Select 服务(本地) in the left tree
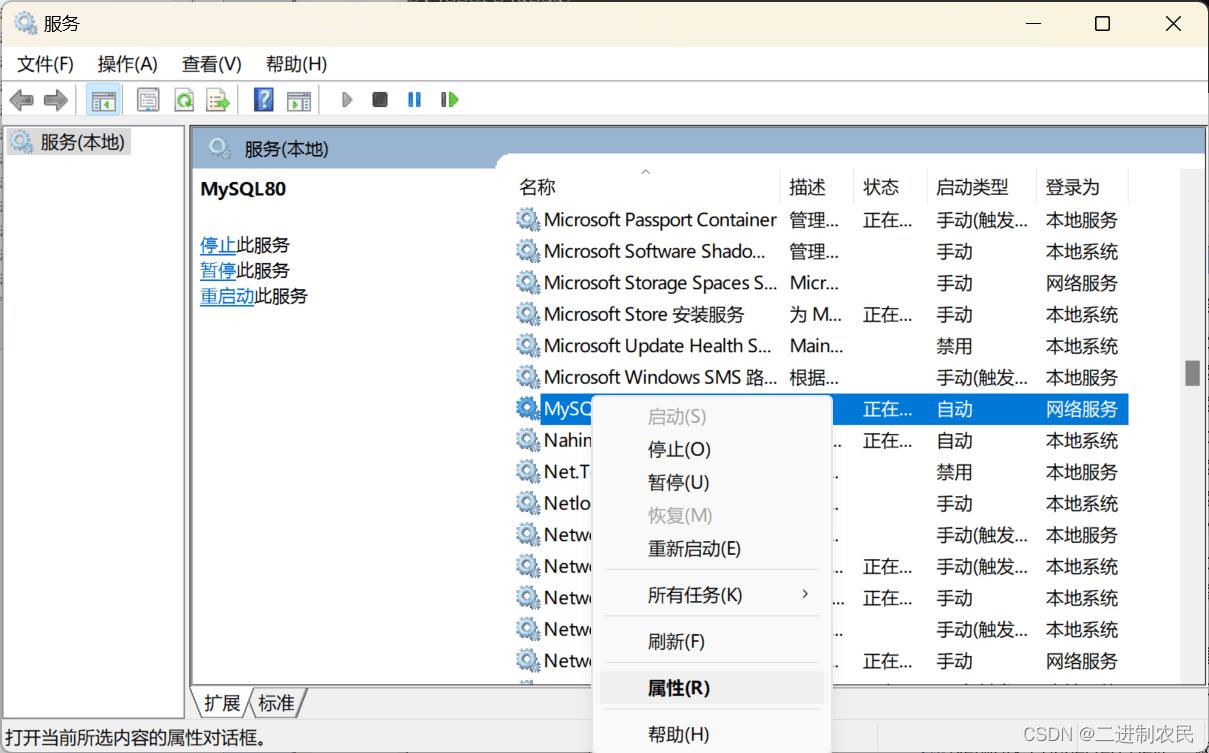Screen dimensions: 1209x753 (x=82, y=142)
